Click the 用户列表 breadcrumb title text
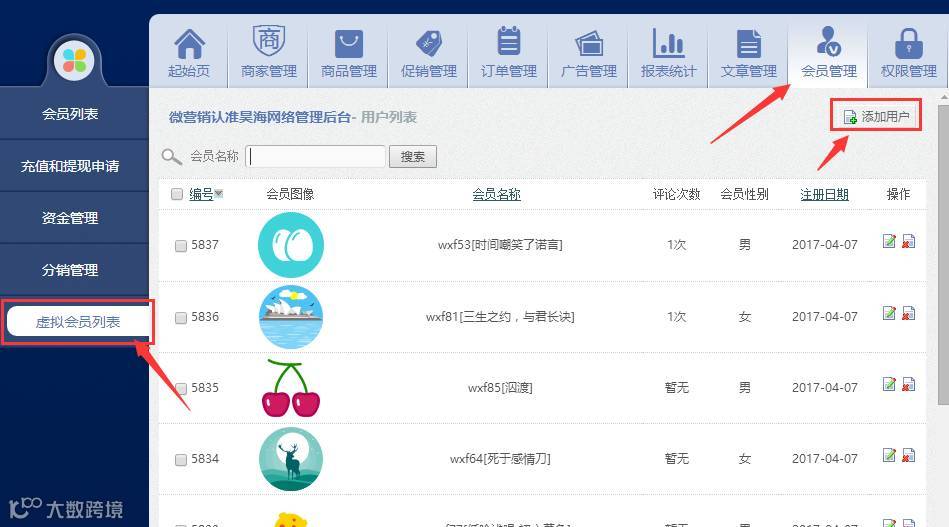 [389, 117]
